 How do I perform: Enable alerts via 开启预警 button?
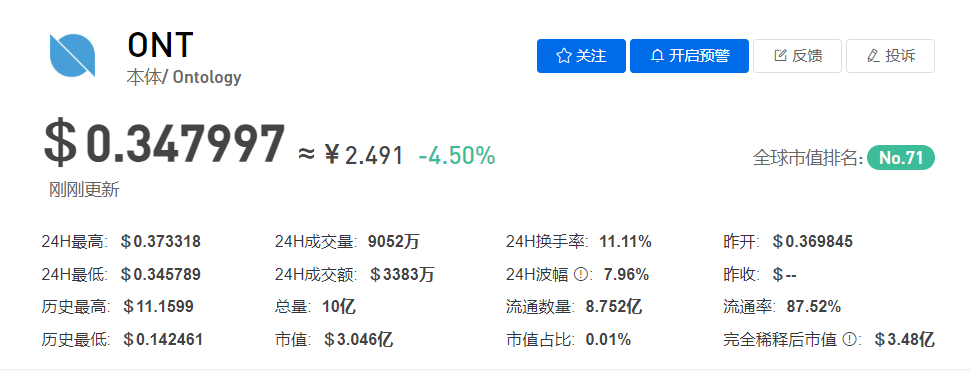689,56
